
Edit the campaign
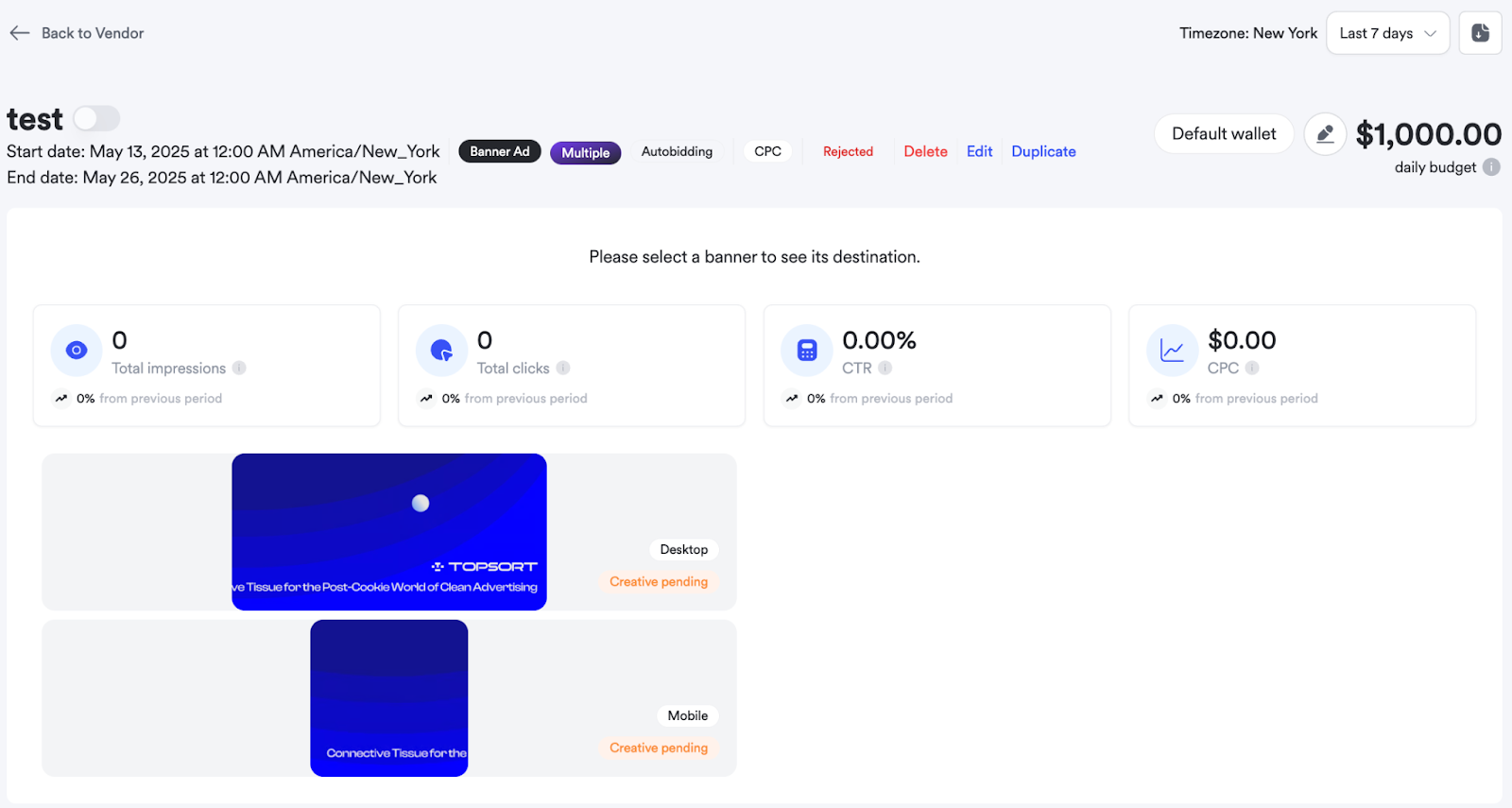pyautogui.click(x=979, y=151)
